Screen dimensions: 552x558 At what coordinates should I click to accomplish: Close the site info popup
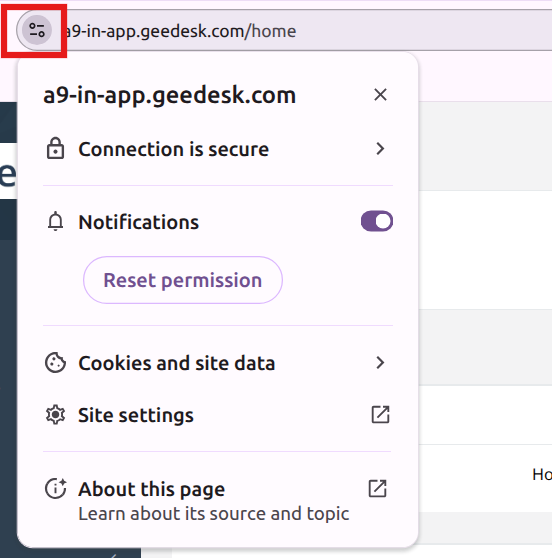click(x=380, y=95)
